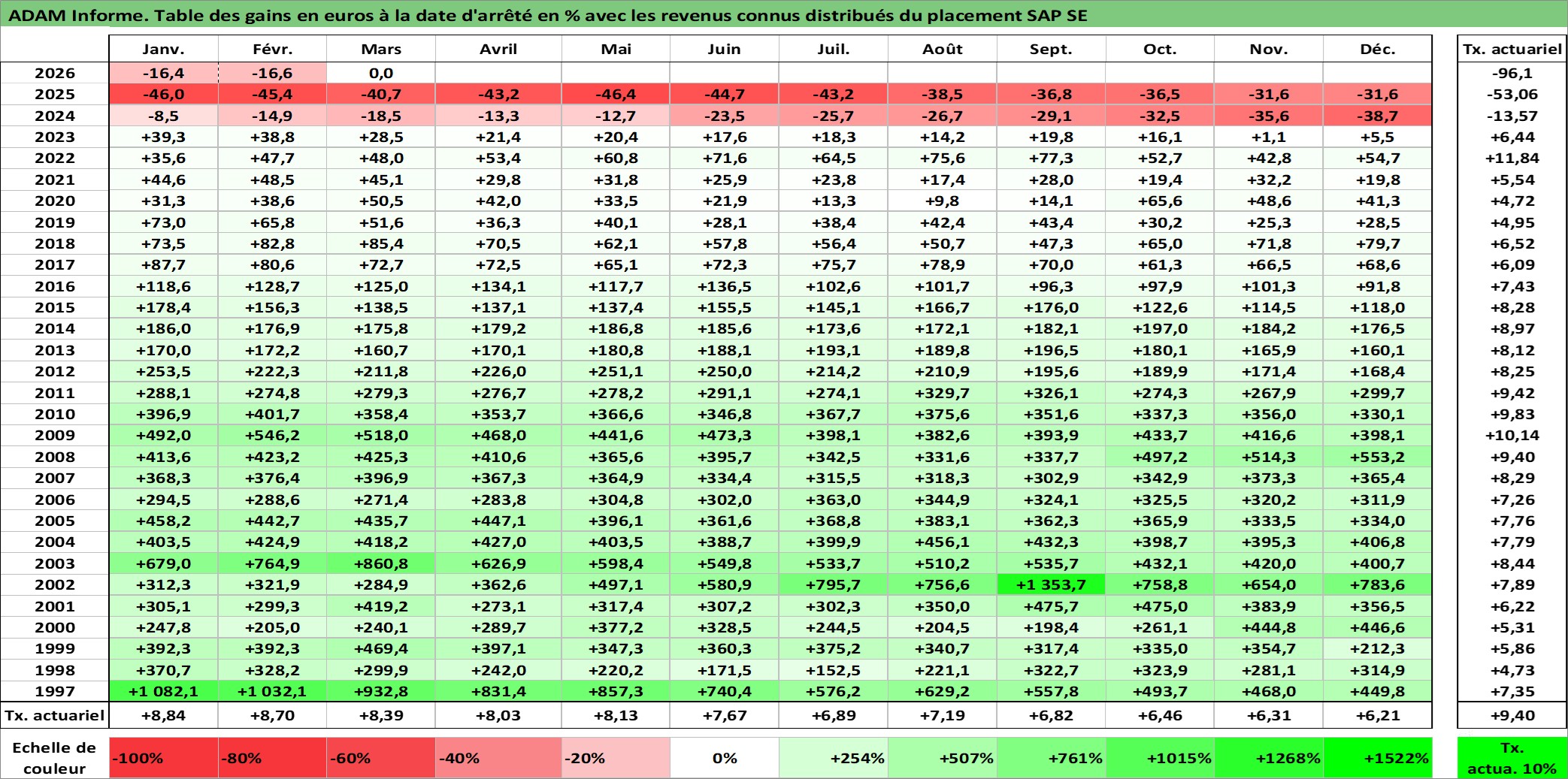Select the 2026 row label

pyautogui.click(x=55, y=73)
